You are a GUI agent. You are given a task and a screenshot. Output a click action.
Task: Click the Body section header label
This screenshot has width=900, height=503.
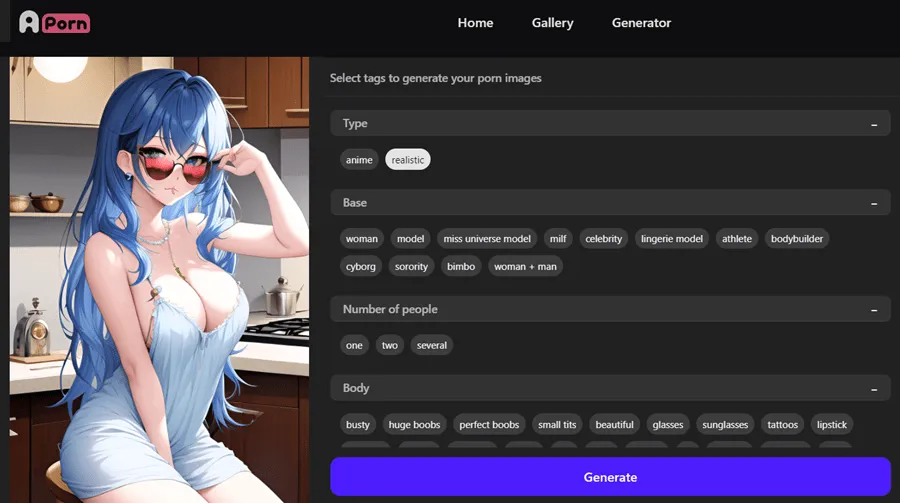356,388
